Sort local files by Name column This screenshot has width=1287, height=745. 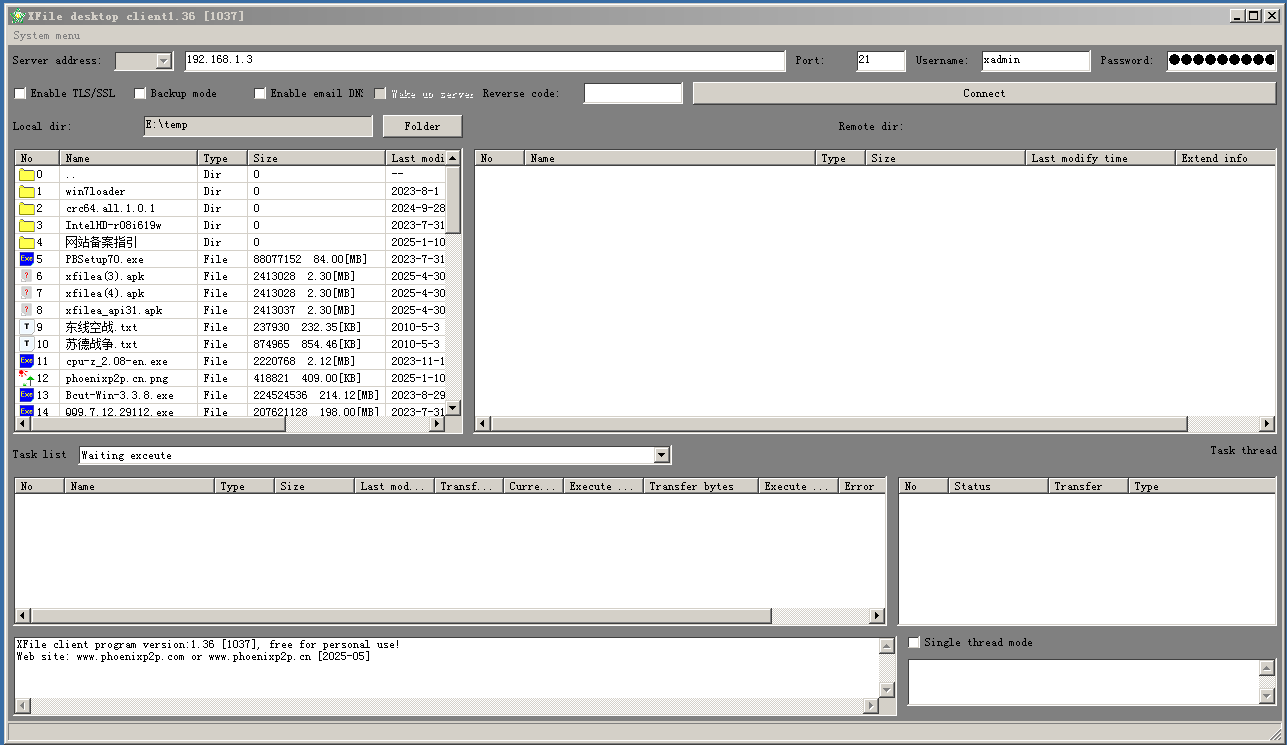tap(129, 158)
